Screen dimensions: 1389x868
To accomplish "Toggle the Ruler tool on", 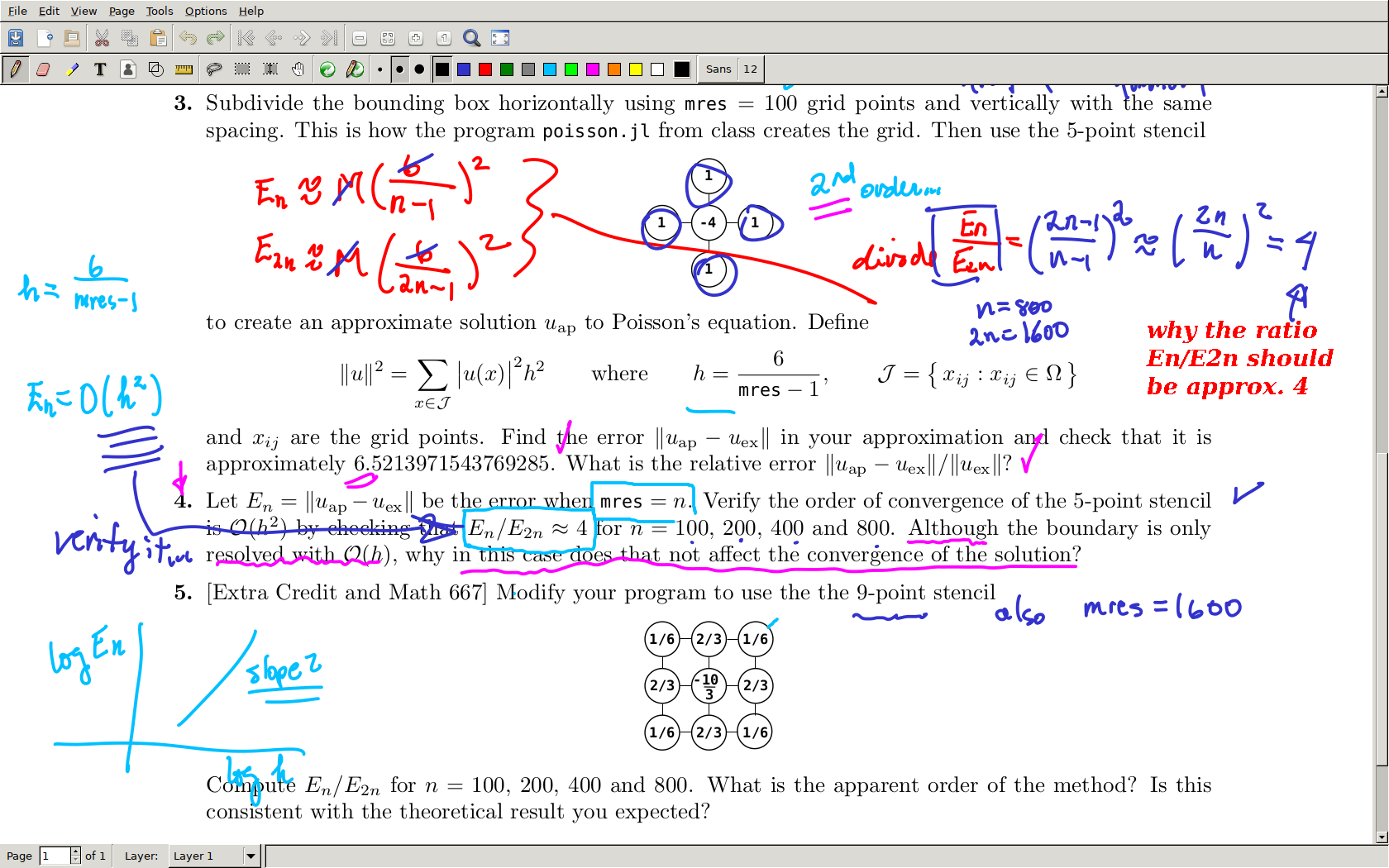I will click(184, 69).
